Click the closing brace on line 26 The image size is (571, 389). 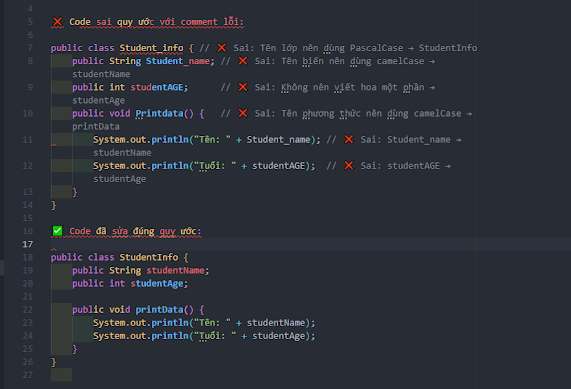pyautogui.click(x=54, y=362)
